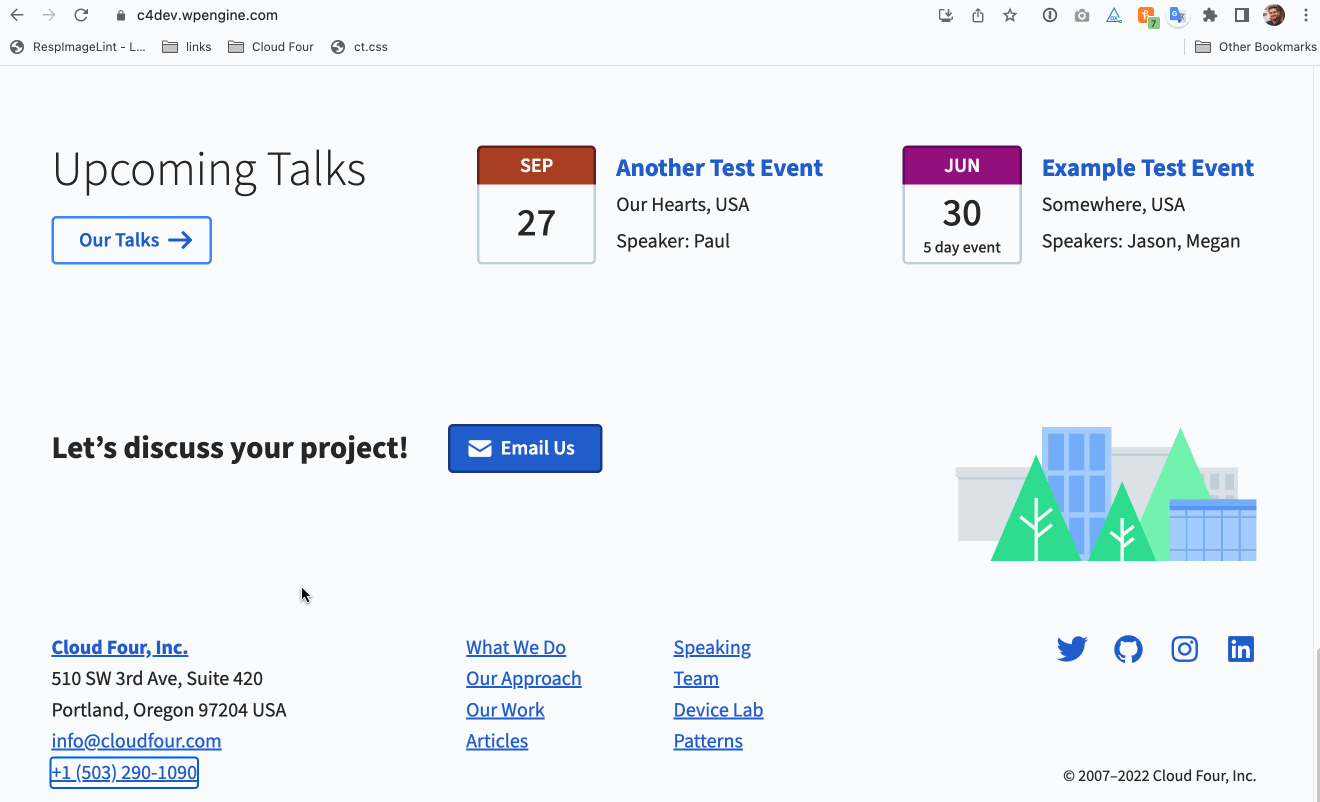The image size is (1320, 802).
Task: Click the city buildings and trees illustration
Action: (x=1106, y=494)
